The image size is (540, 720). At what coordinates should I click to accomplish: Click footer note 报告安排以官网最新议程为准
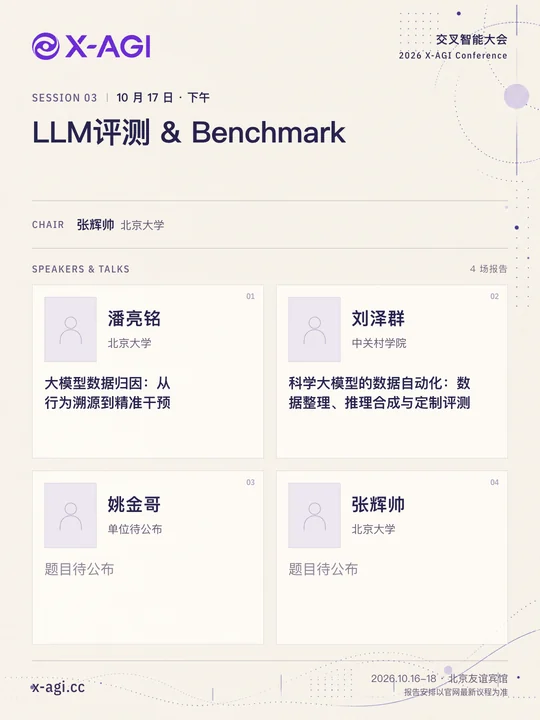[456, 692]
